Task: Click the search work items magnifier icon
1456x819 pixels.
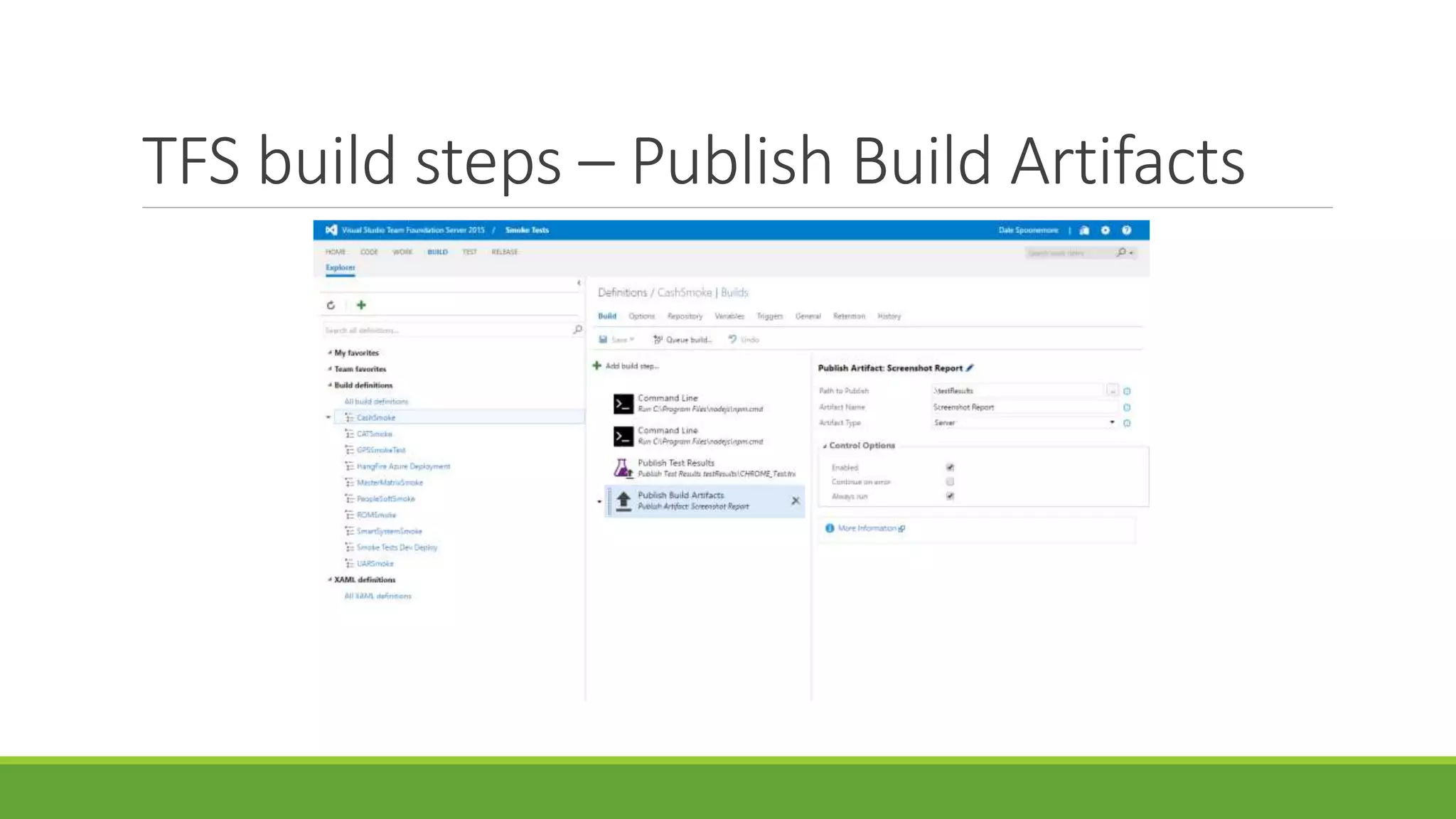Action: point(1121,252)
